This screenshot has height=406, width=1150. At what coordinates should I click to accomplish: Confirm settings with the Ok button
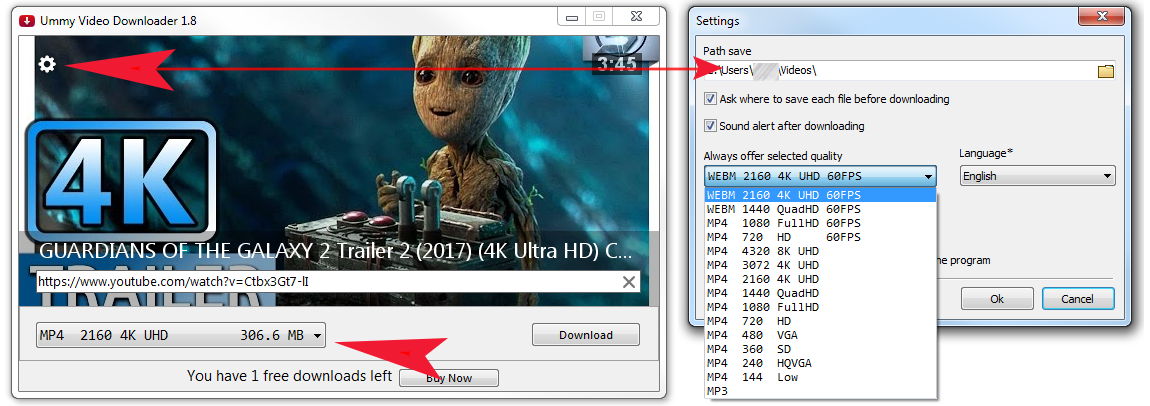coord(996,299)
